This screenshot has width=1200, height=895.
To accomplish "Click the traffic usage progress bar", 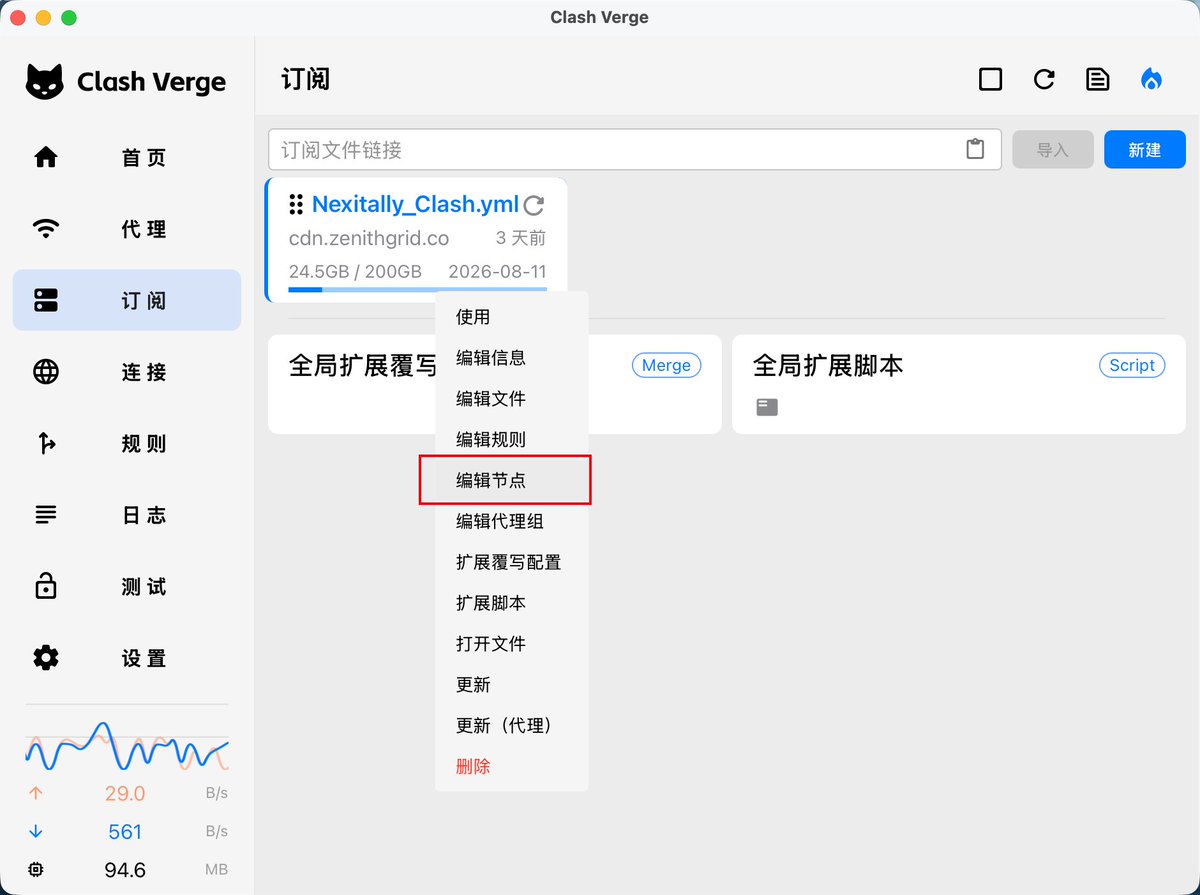I will (x=417, y=290).
